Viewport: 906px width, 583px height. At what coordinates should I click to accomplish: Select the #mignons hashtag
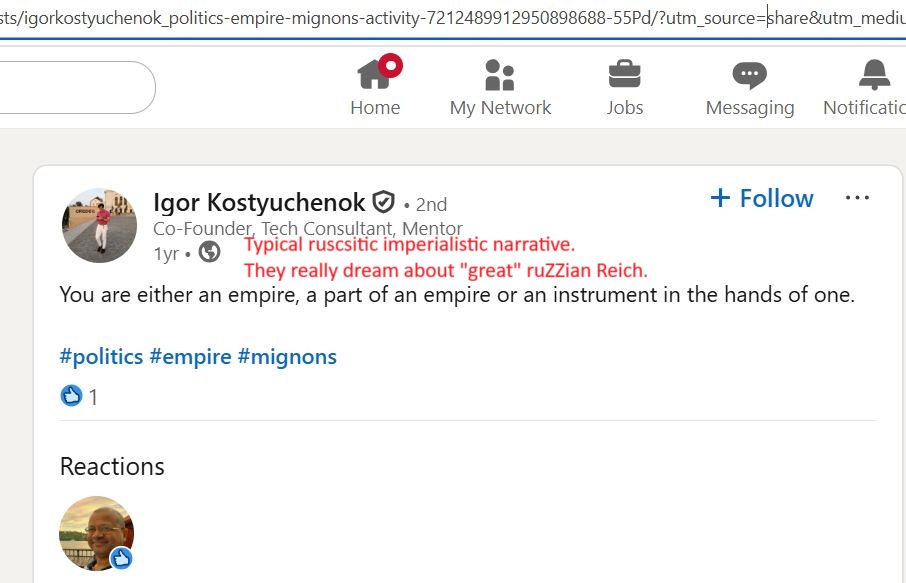(x=287, y=357)
